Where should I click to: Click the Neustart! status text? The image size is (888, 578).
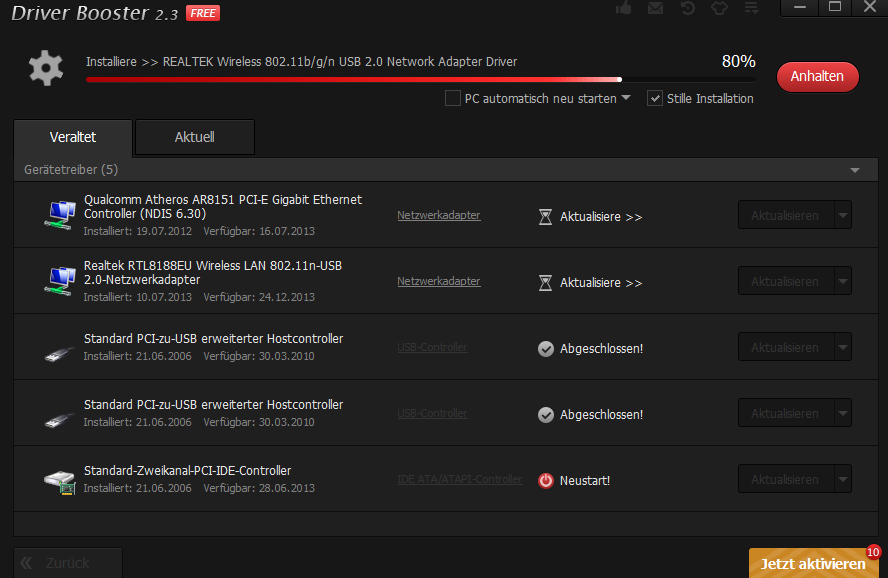coord(585,481)
